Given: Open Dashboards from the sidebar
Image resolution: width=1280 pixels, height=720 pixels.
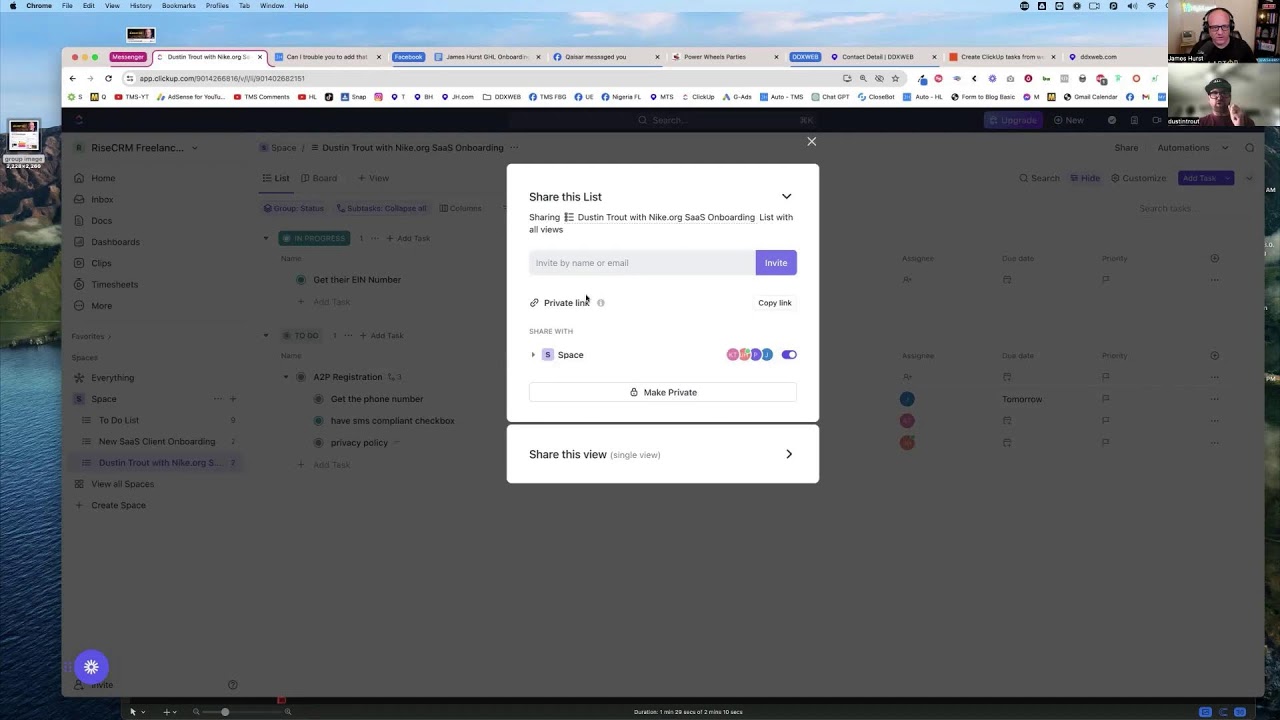Looking at the screenshot, I should point(115,241).
